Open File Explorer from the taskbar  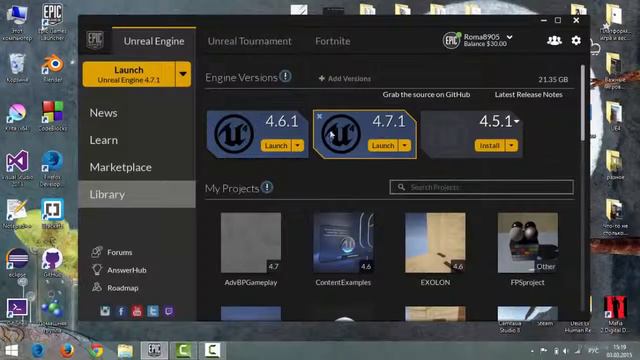pos(125,351)
